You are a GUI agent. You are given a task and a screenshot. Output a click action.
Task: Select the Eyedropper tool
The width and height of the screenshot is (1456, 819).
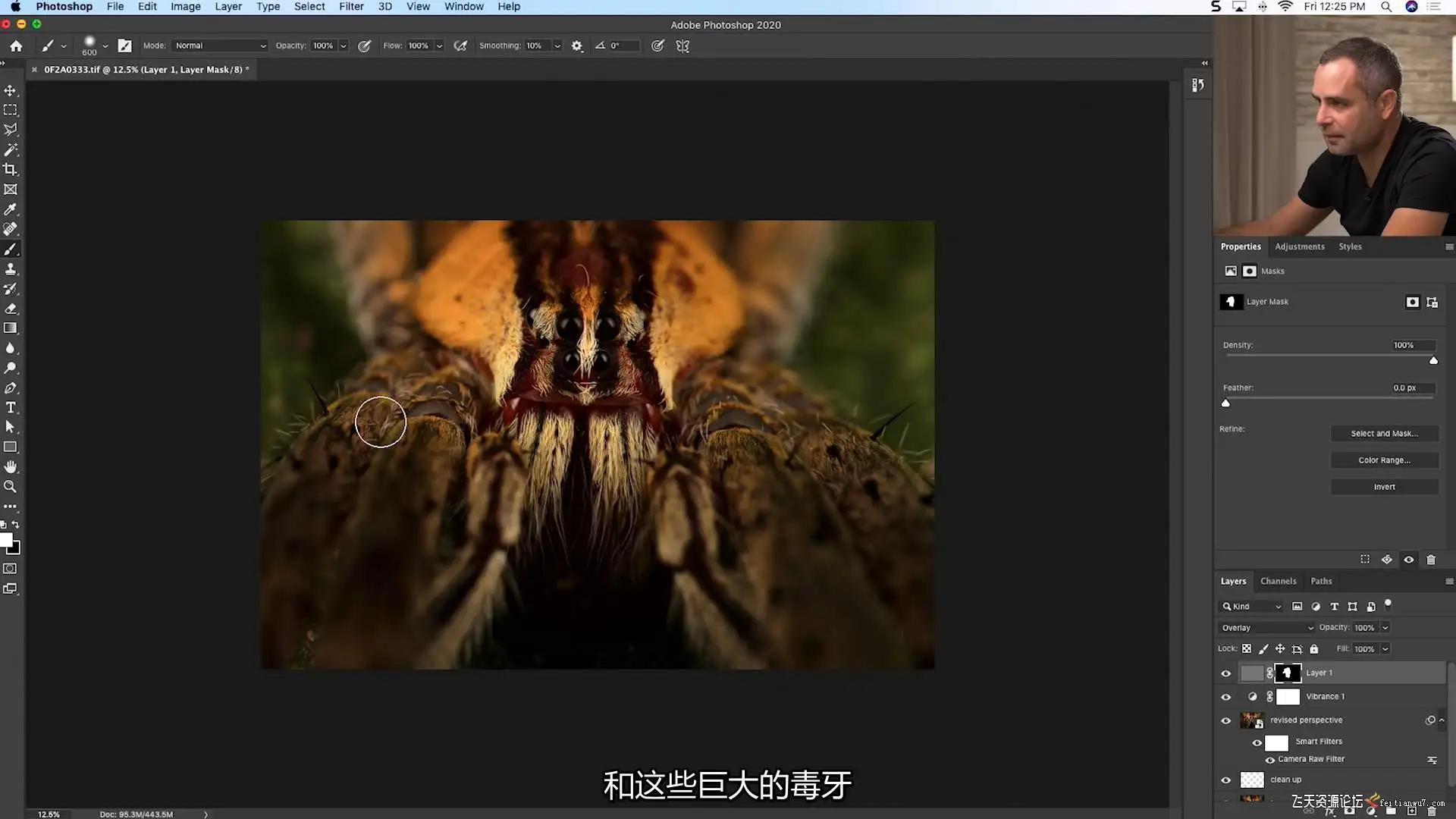(x=11, y=209)
